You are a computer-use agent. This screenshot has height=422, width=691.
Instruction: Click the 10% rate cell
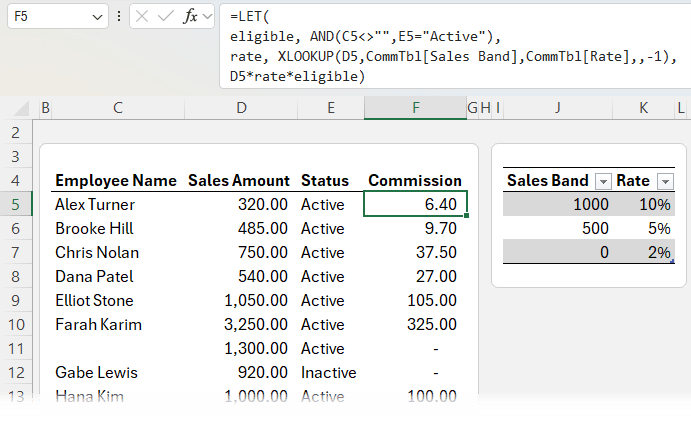click(643, 204)
